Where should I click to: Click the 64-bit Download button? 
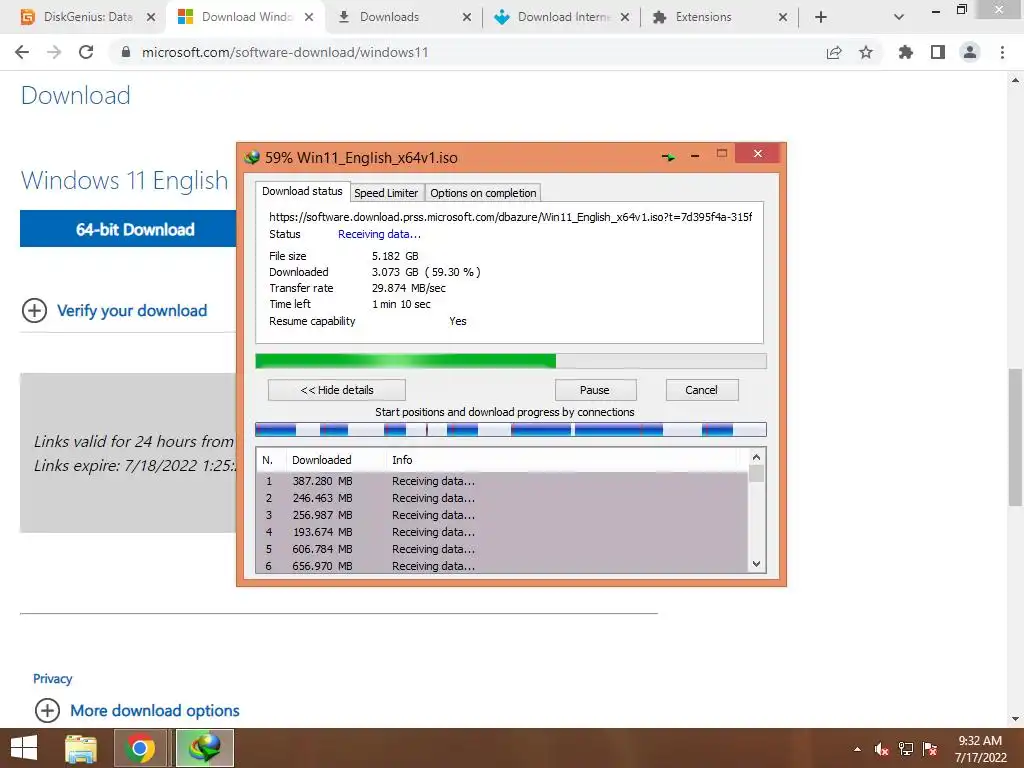point(129,229)
